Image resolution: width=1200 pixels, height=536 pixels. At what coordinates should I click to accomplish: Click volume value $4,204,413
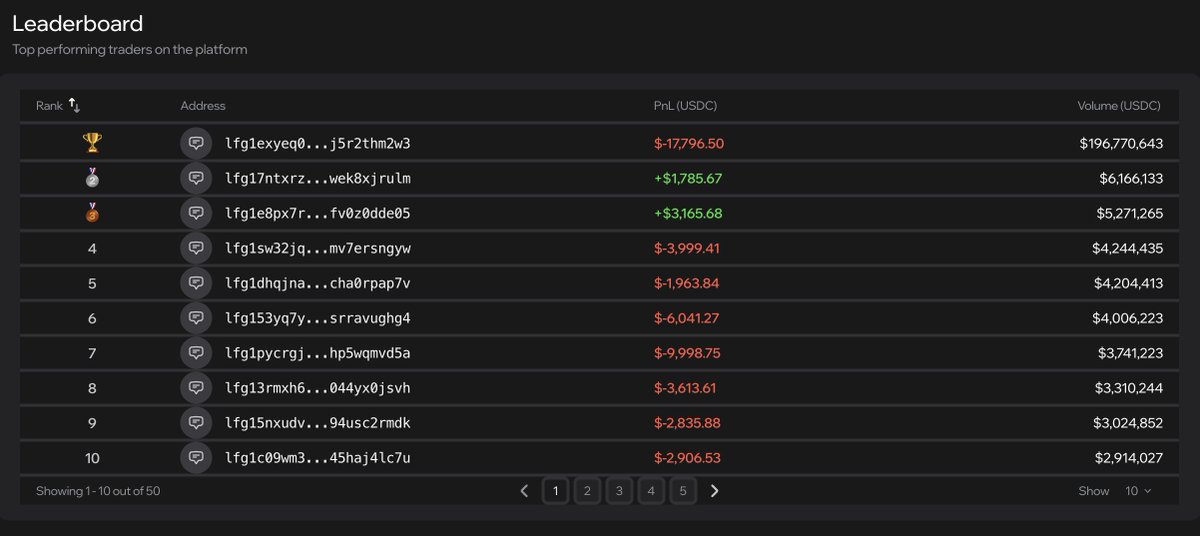1129,283
